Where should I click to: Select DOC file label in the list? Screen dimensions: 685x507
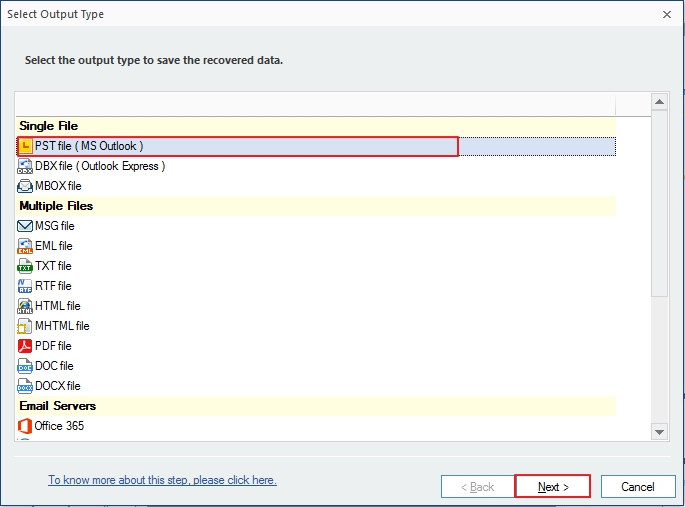click(54, 366)
